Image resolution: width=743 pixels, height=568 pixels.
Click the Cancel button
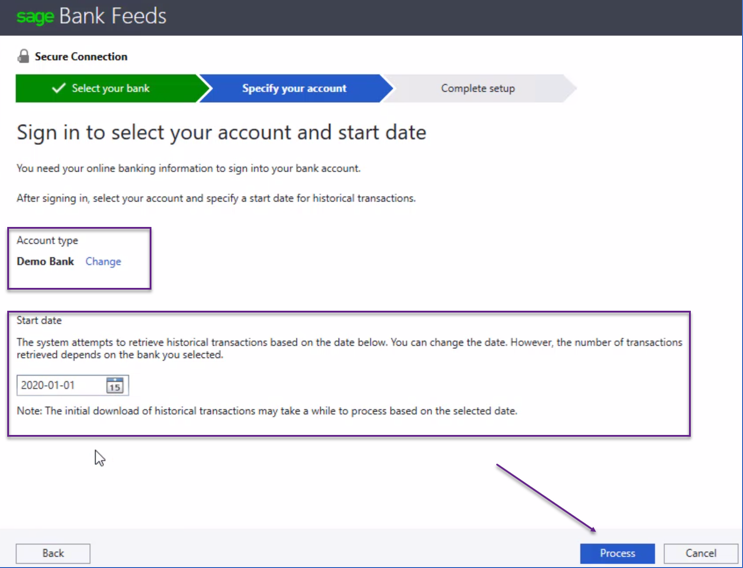point(700,553)
